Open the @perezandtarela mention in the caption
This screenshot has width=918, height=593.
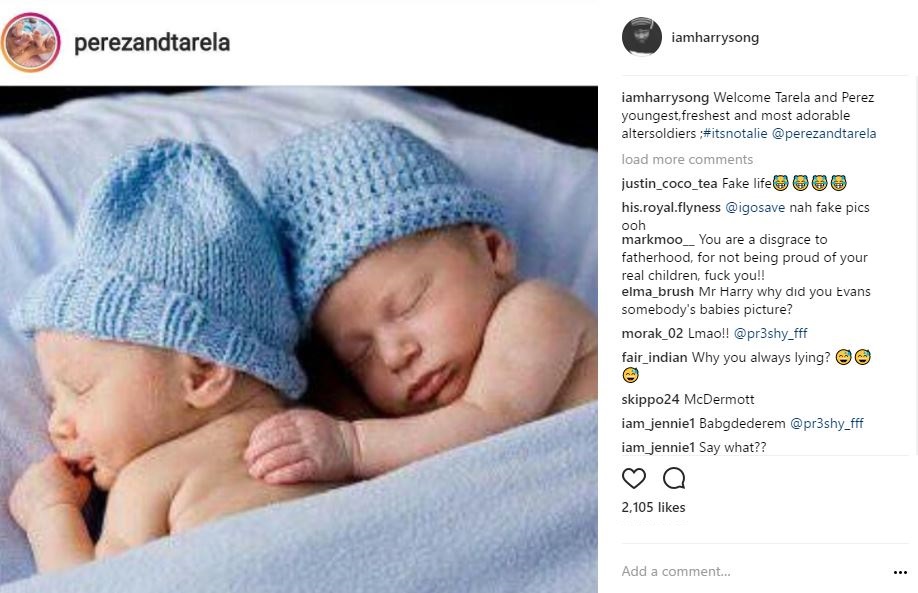click(824, 133)
